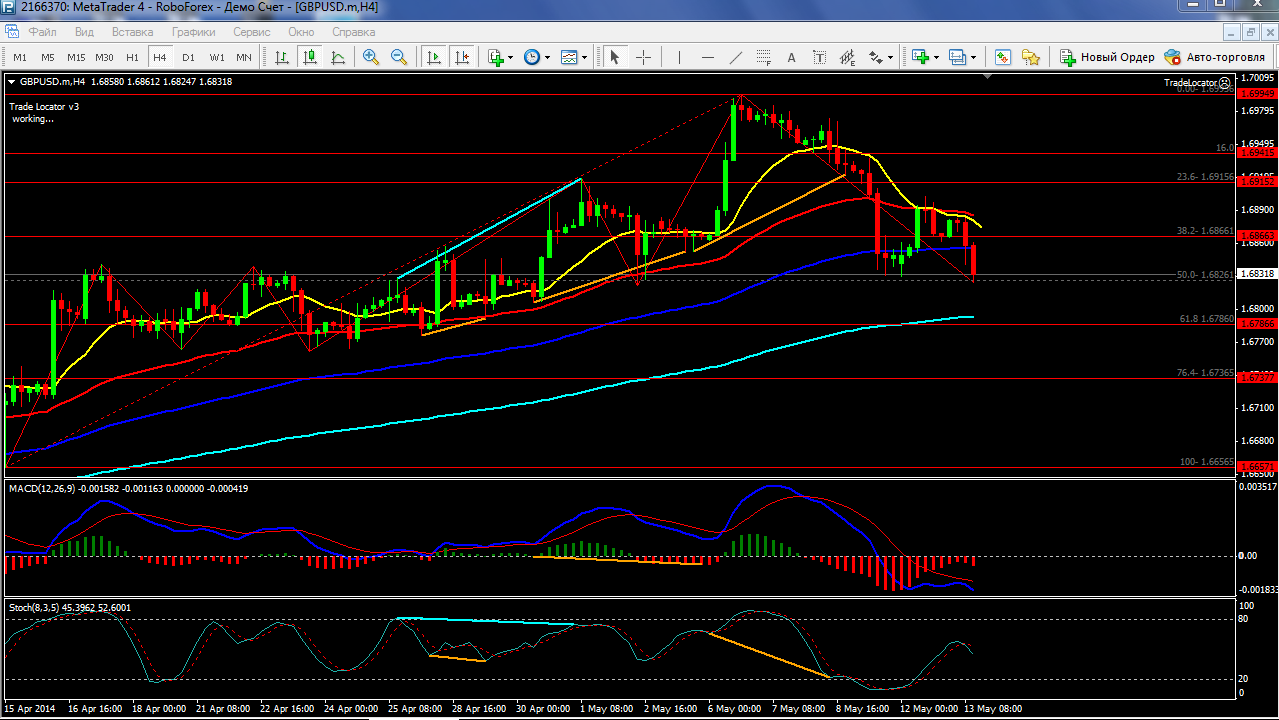Select the horizontal line drawing tool
The height and width of the screenshot is (720, 1279).
tap(708, 57)
